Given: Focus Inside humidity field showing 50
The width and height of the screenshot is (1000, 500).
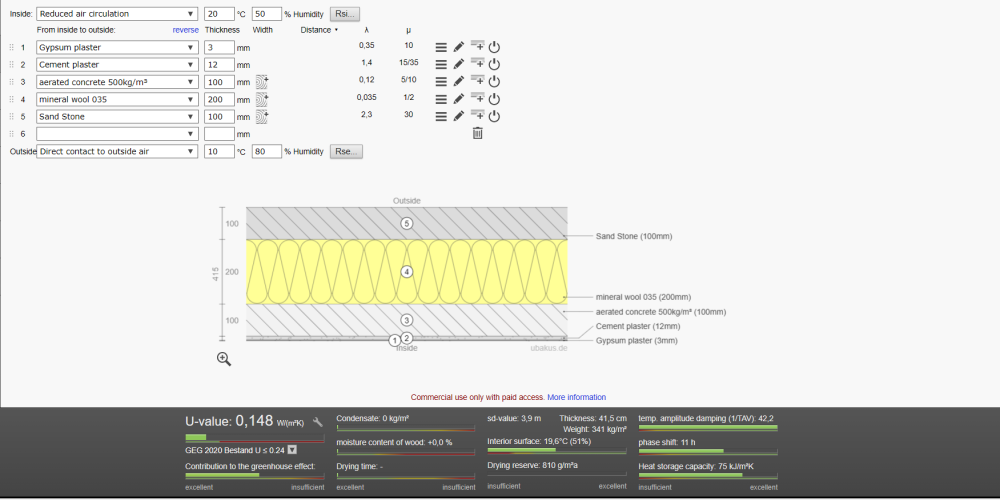Looking at the screenshot, I should (267, 14).
